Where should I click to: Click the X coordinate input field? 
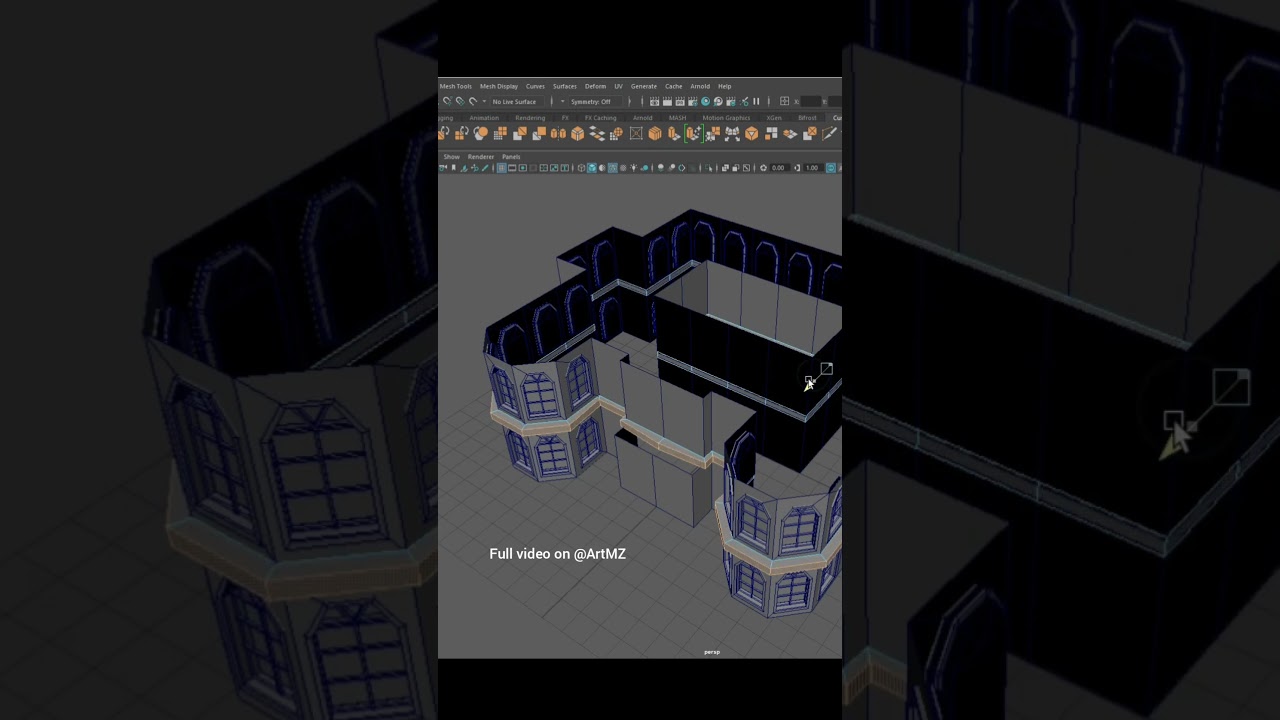(x=810, y=101)
